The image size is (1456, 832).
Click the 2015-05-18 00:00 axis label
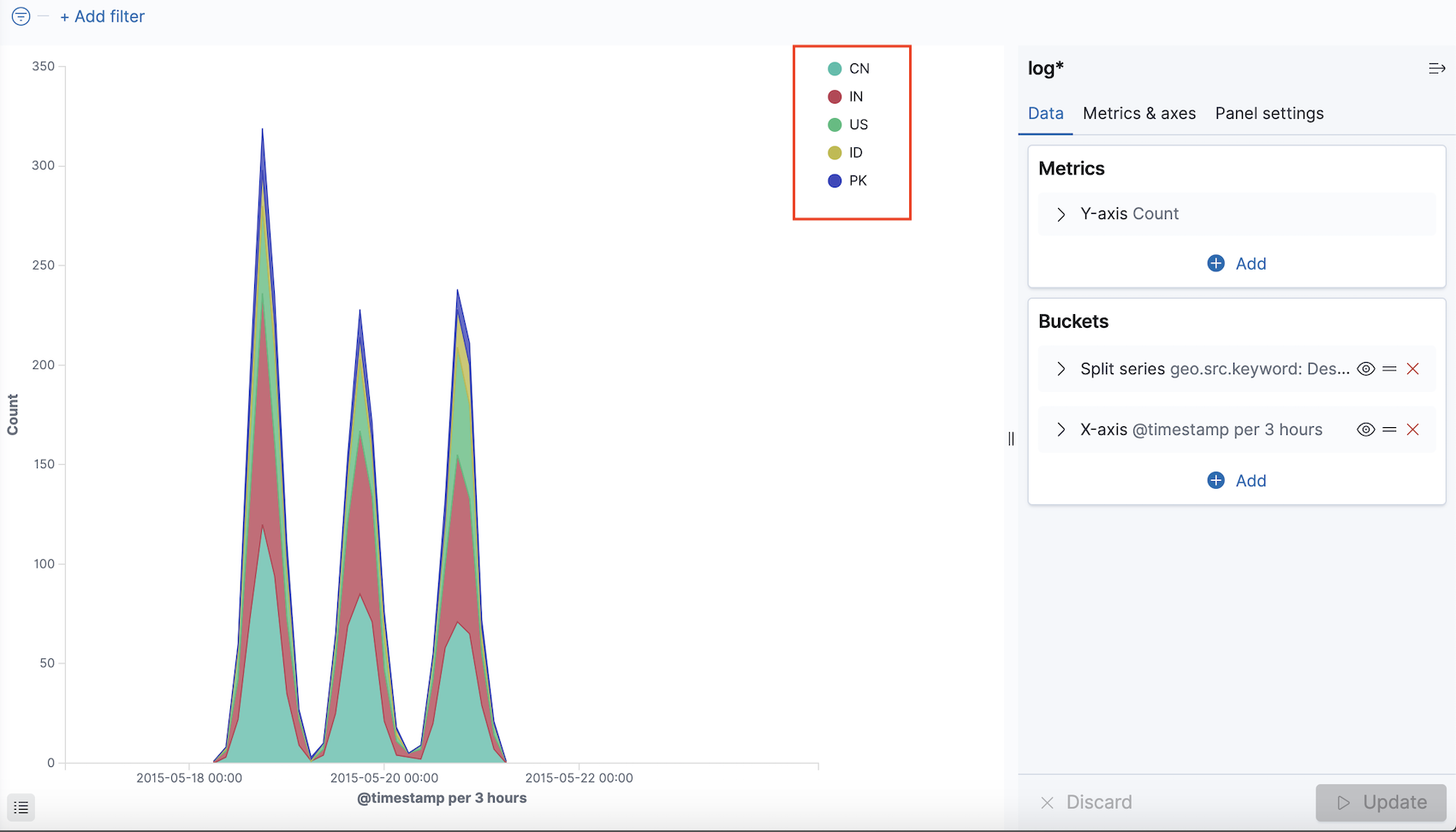click(189, 778)
